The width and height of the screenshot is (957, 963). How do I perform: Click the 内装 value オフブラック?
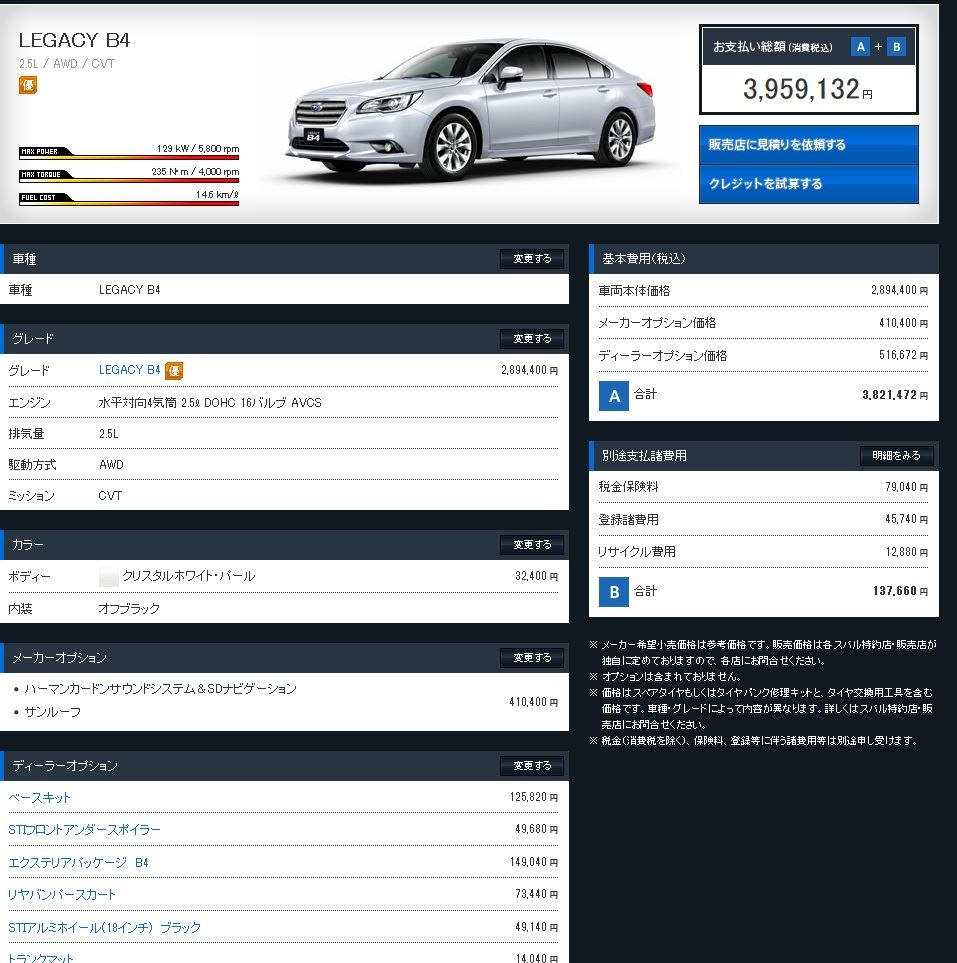(x=129, y=609)
